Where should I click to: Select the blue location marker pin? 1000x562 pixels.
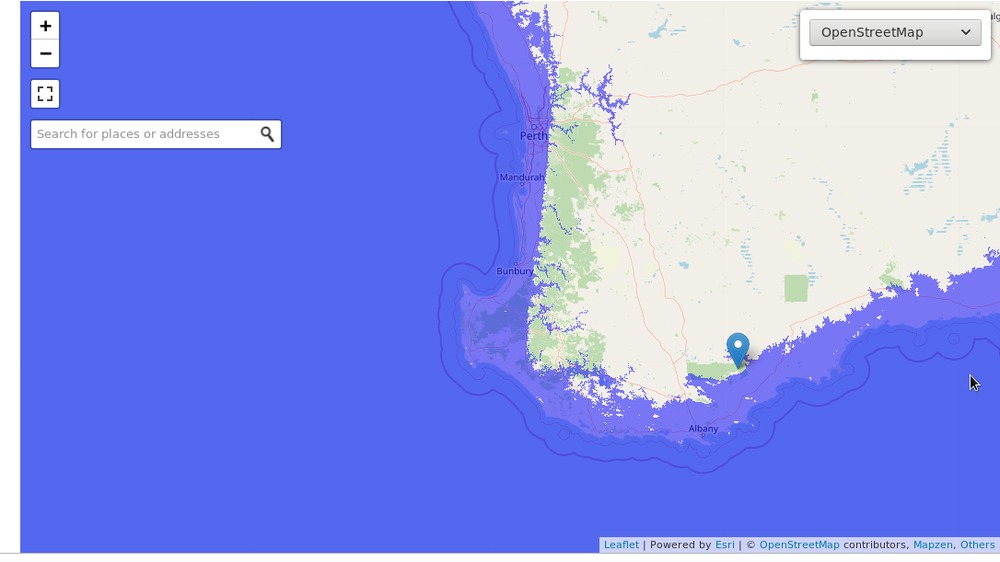738,350
